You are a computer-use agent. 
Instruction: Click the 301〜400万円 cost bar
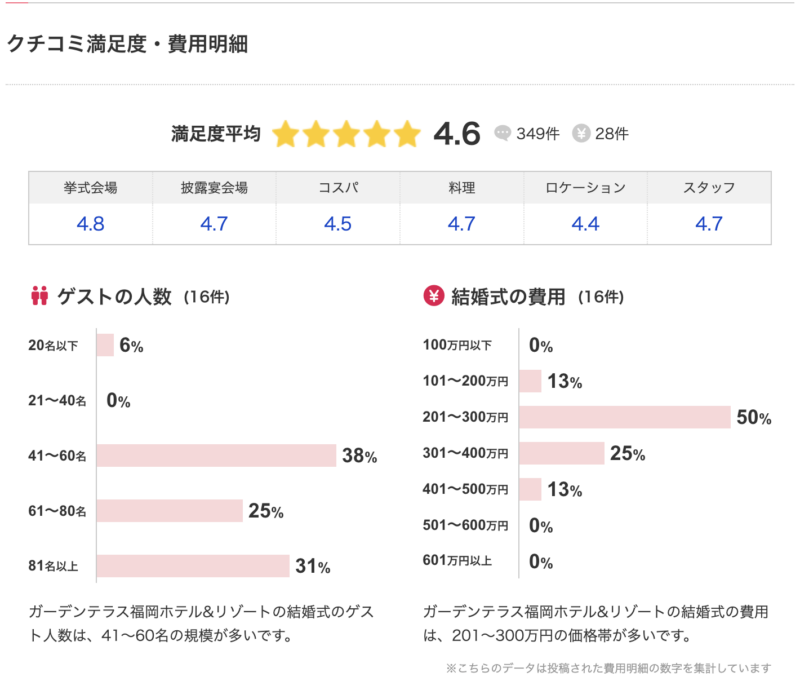tap(562, 454)
